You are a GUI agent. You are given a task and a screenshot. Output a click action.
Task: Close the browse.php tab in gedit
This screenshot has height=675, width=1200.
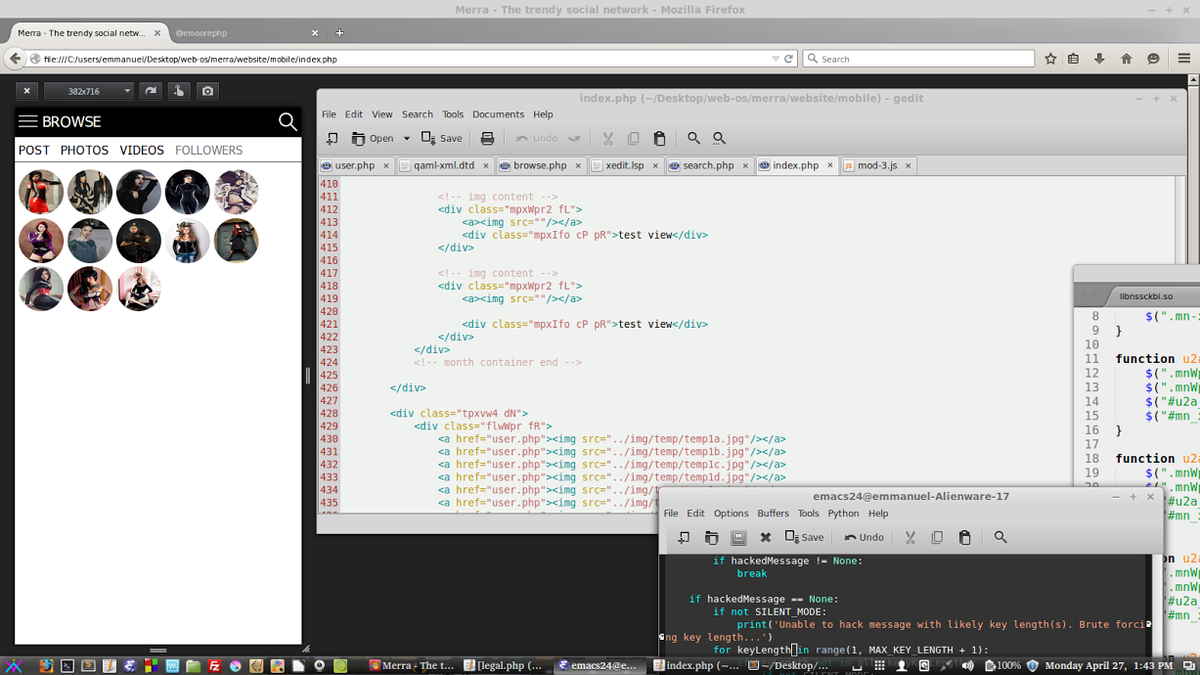pyautogui.click(x=577, y=165)
